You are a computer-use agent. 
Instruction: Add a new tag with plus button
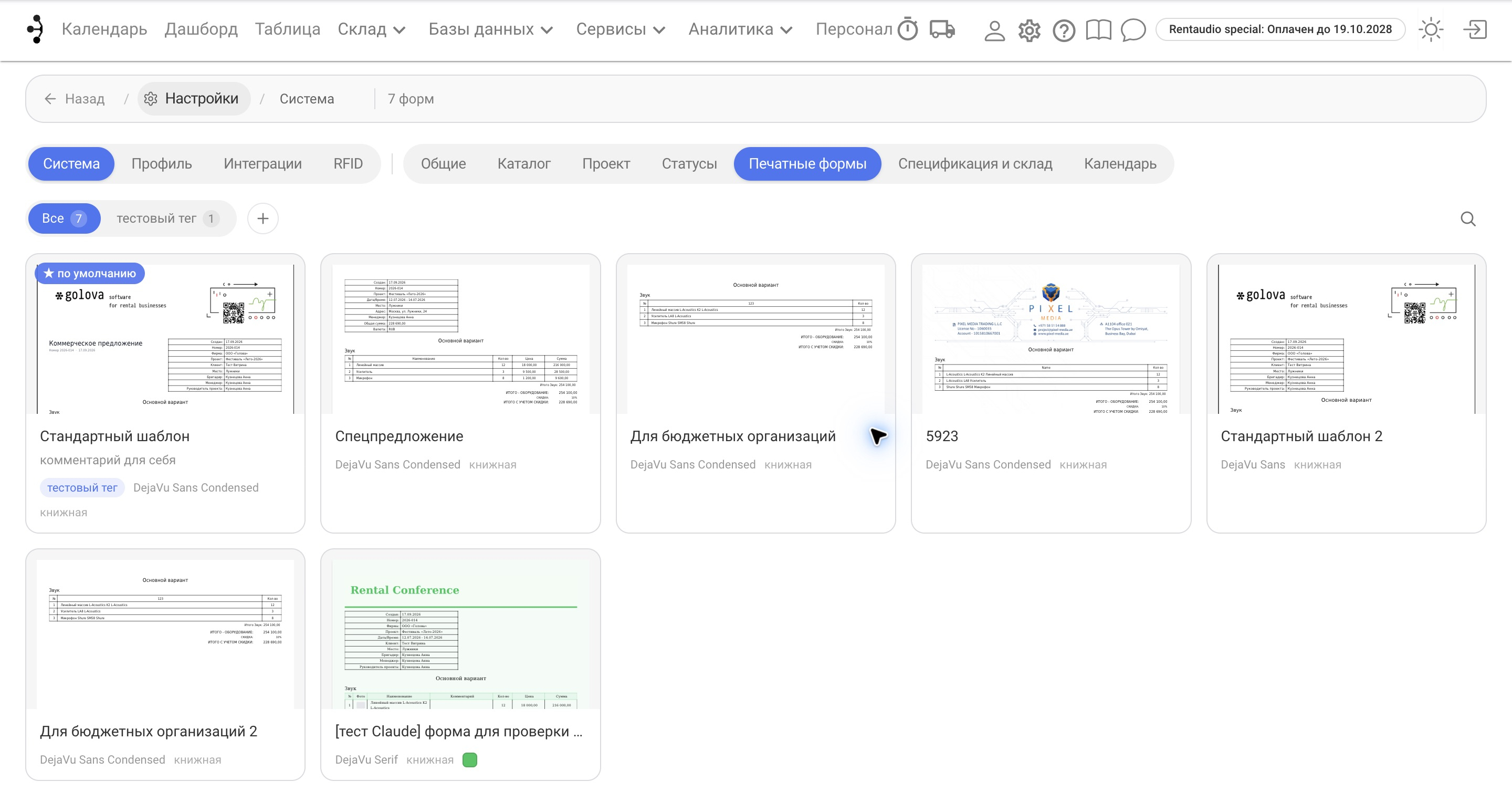click(263, 218)
